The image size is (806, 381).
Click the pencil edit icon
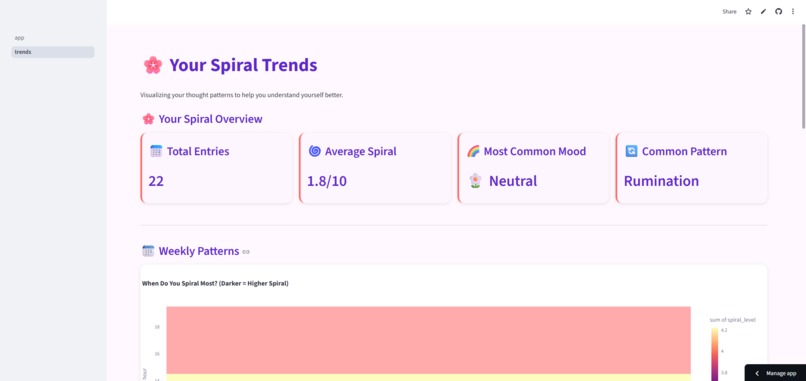click(x=763, y=11)
